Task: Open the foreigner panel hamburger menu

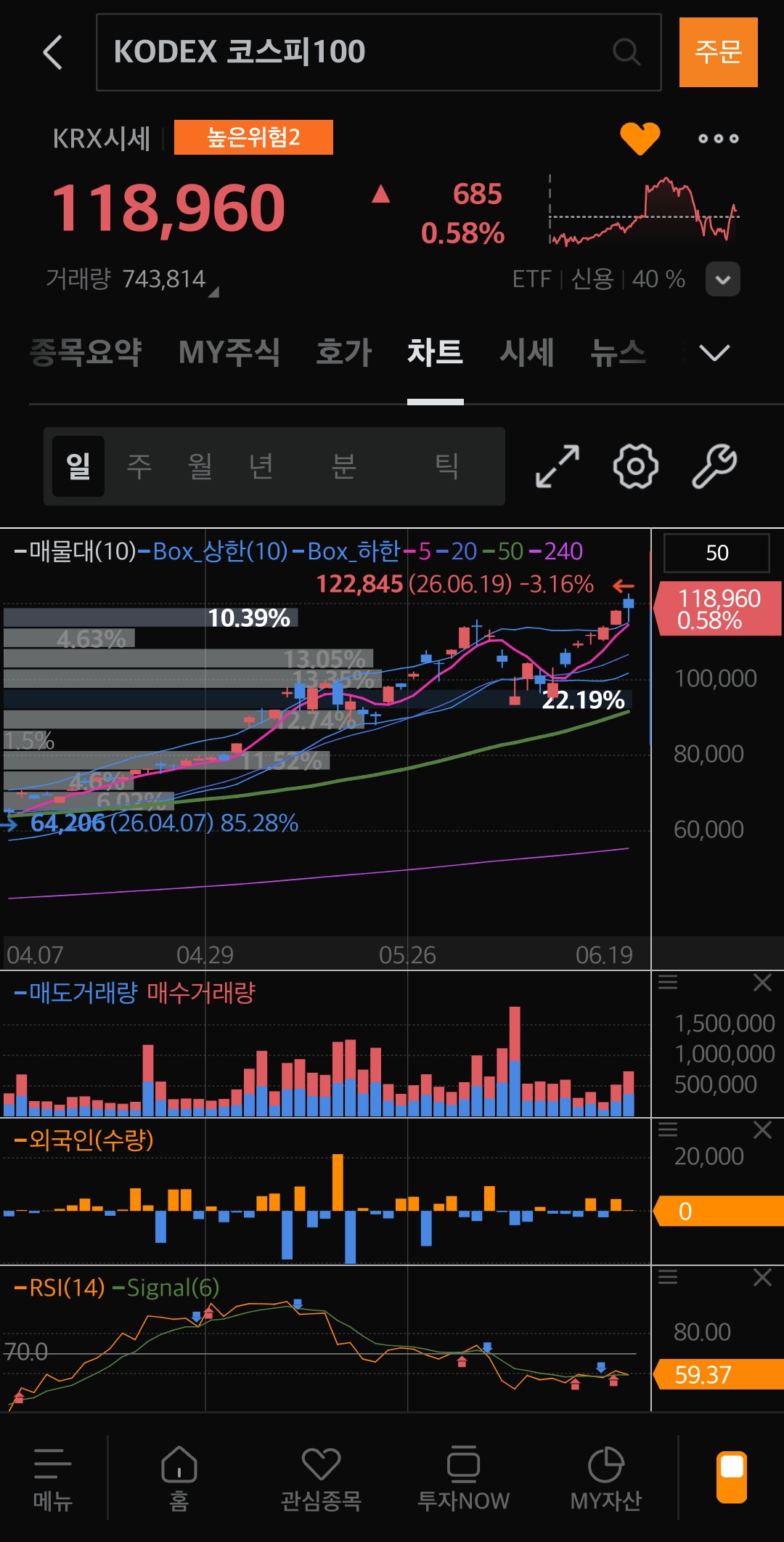Action: [x=668, y=1130]
